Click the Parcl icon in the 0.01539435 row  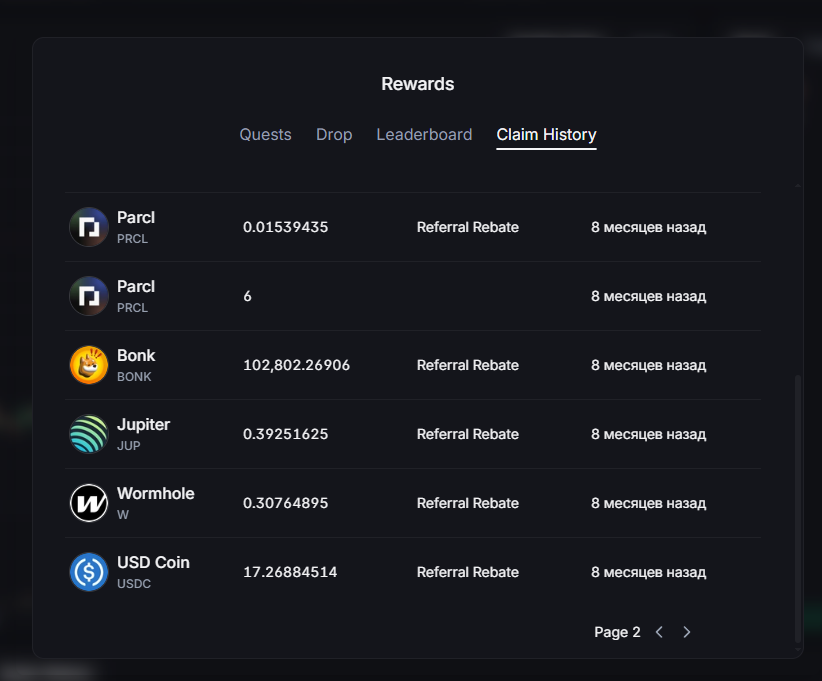89,227
